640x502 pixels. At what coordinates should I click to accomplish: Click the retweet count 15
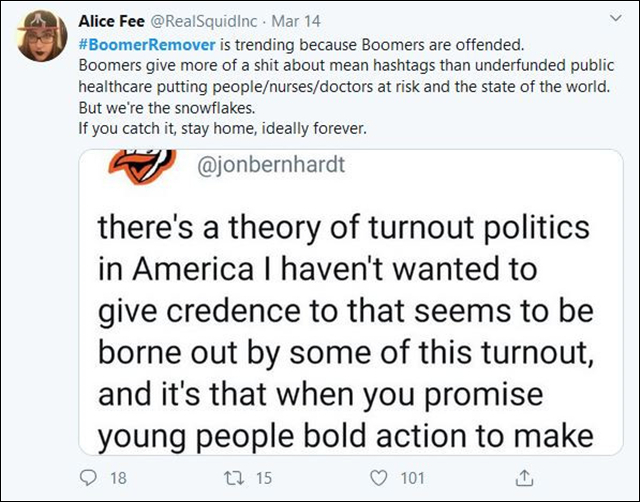(x=264, y=479)
